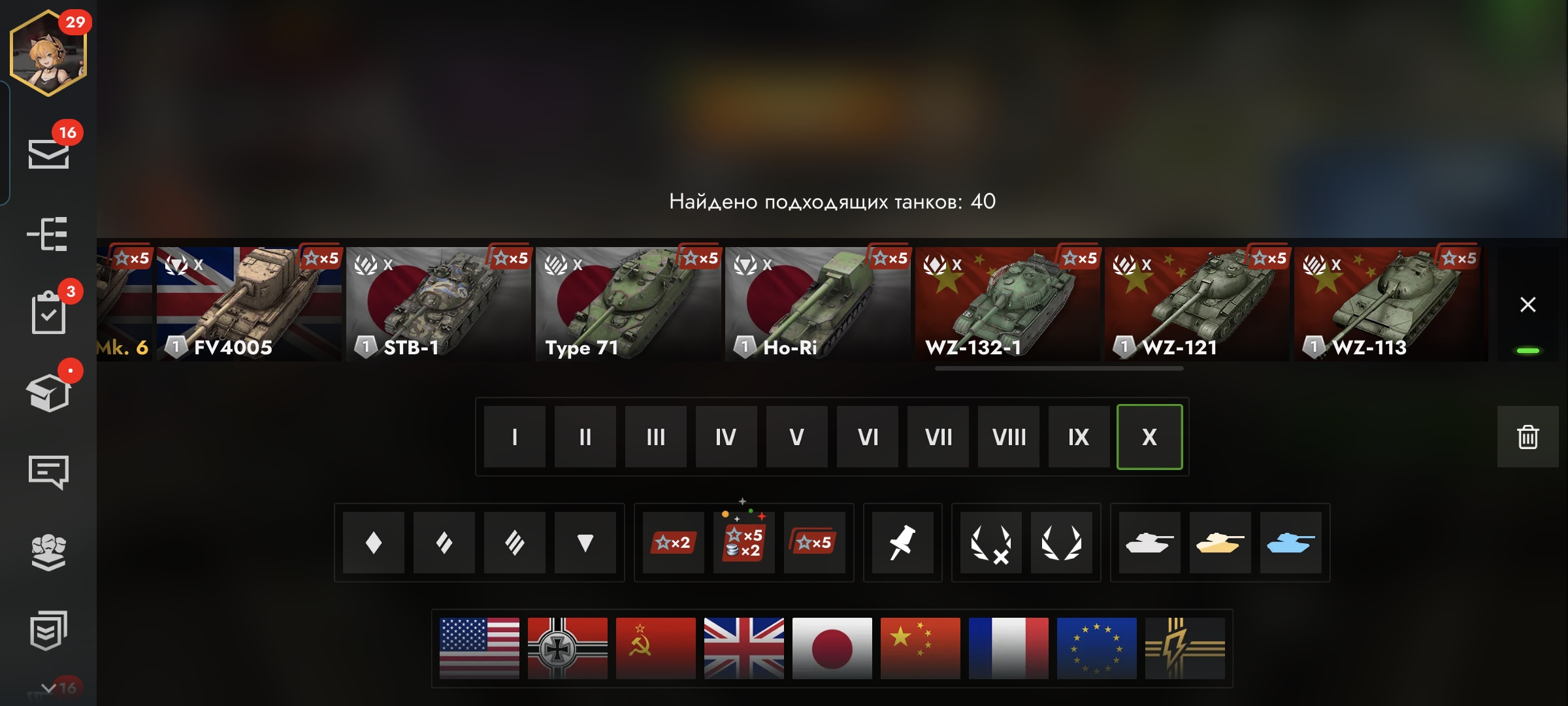Toggle the pinned tanks filter
This screenshot has height=706, width=1568.
[x=902, y=543]
